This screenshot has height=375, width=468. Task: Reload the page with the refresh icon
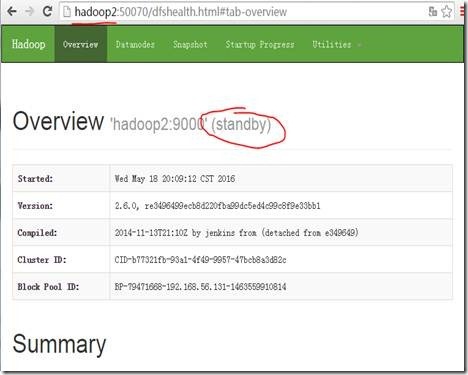pos(47,11)
